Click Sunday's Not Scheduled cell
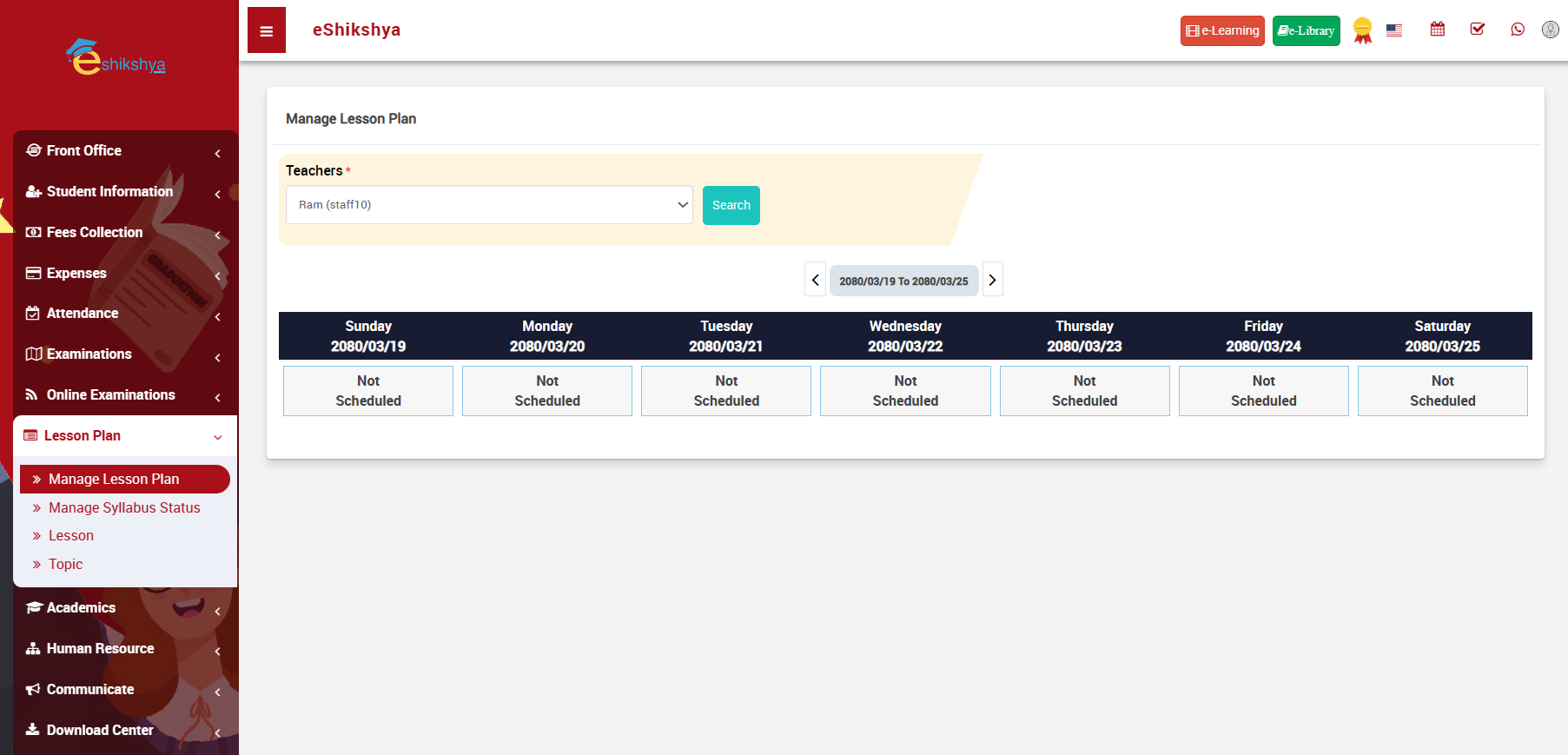The height and width of the screenshot is (755, 1568). point(368,391)
